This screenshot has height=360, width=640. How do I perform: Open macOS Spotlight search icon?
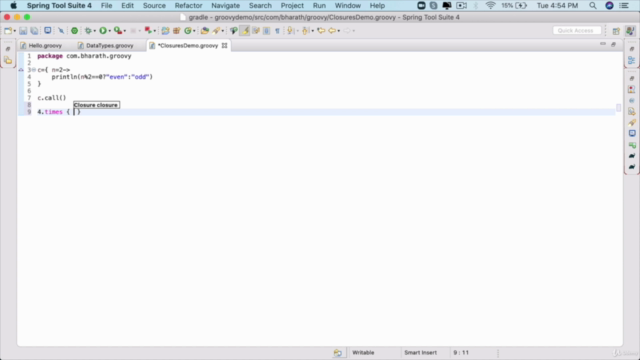[593, 6]
